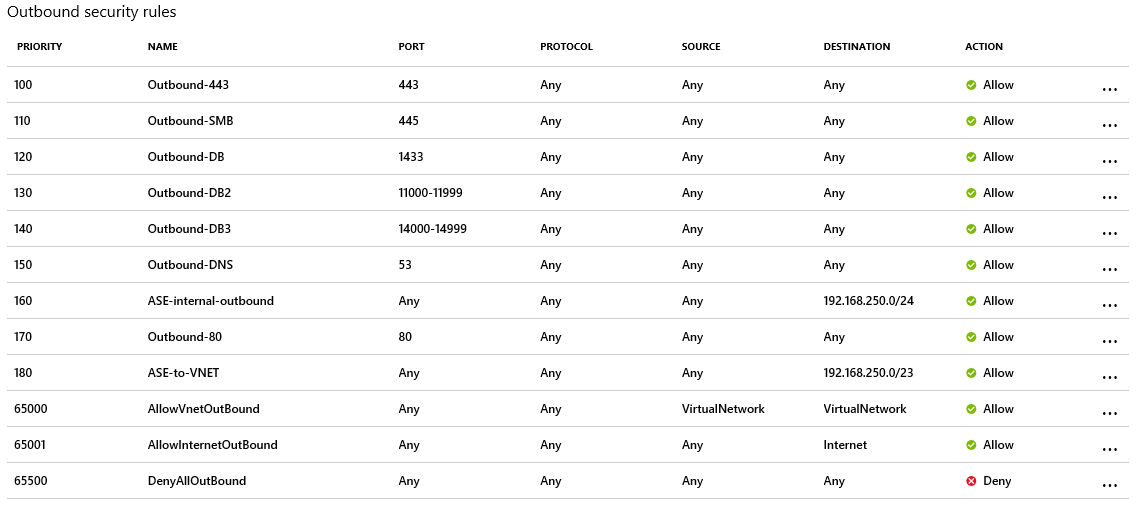This screenshot has width=1145, height=509.
Task: Click the ellipsis for the Outbound-DB2 rule
Action: point(1109,197)
